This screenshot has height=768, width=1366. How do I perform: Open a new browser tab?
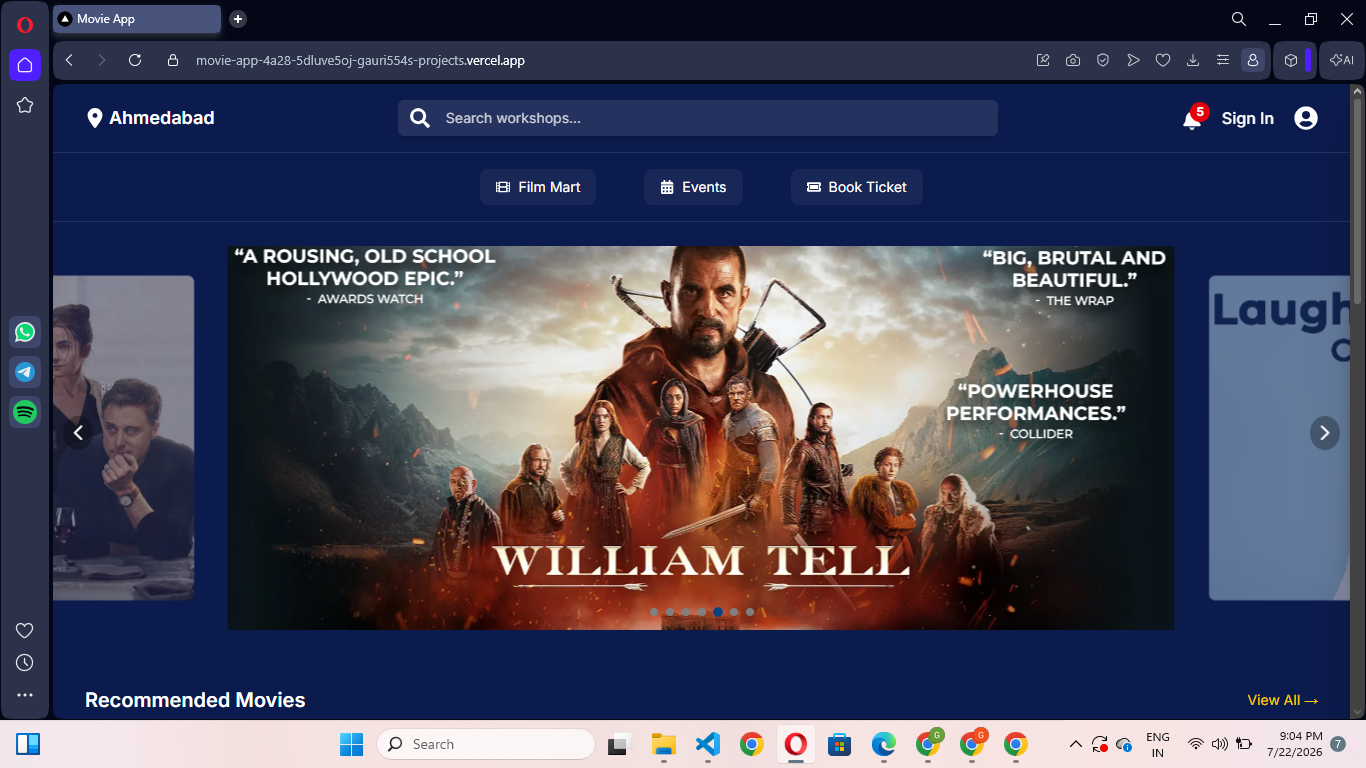237,19
